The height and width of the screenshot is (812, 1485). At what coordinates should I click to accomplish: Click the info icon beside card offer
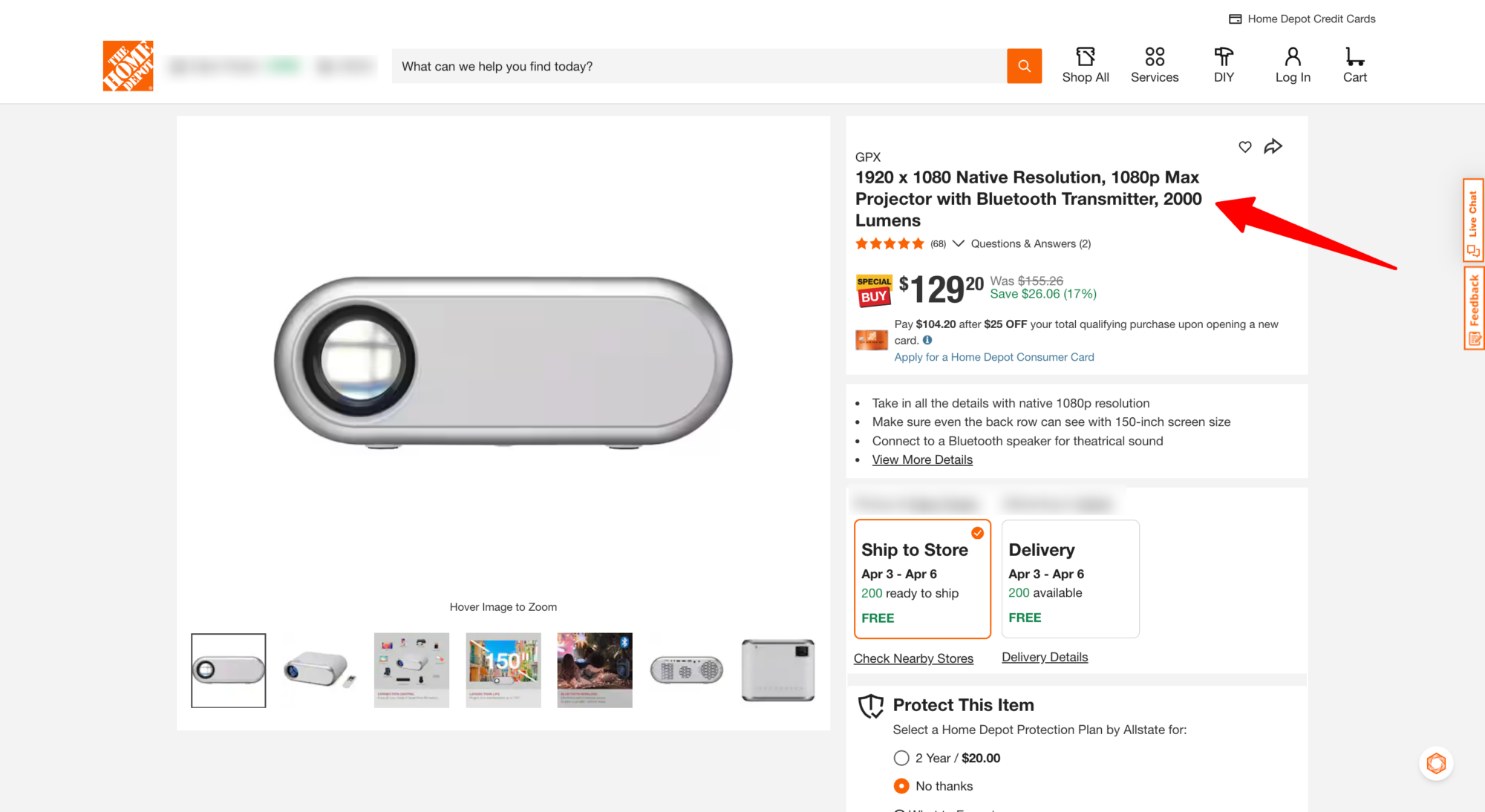[x=927, y=341]
